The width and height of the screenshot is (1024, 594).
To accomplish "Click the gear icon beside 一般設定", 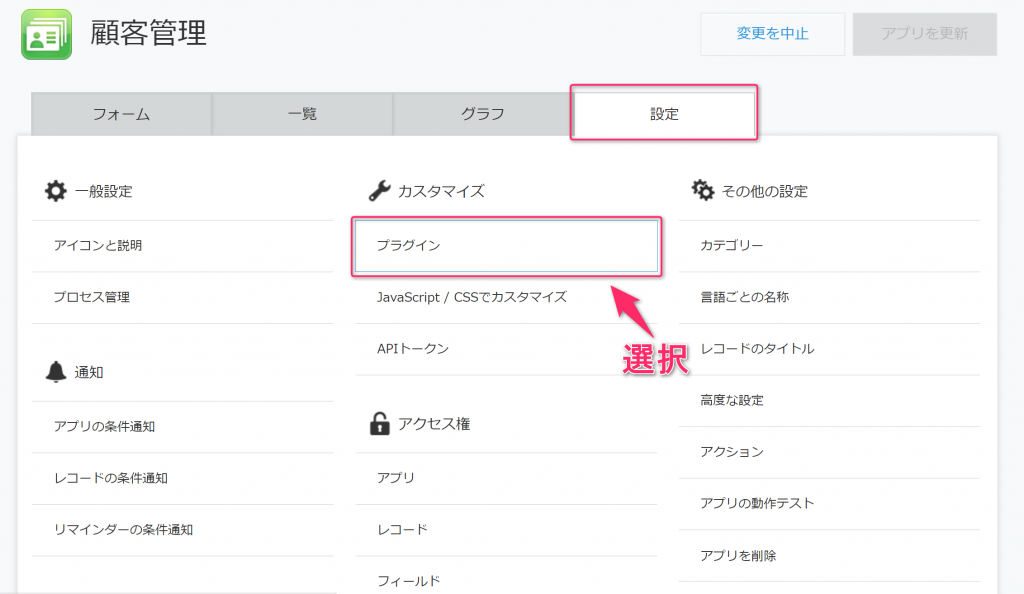I will (x=56, y=191).
